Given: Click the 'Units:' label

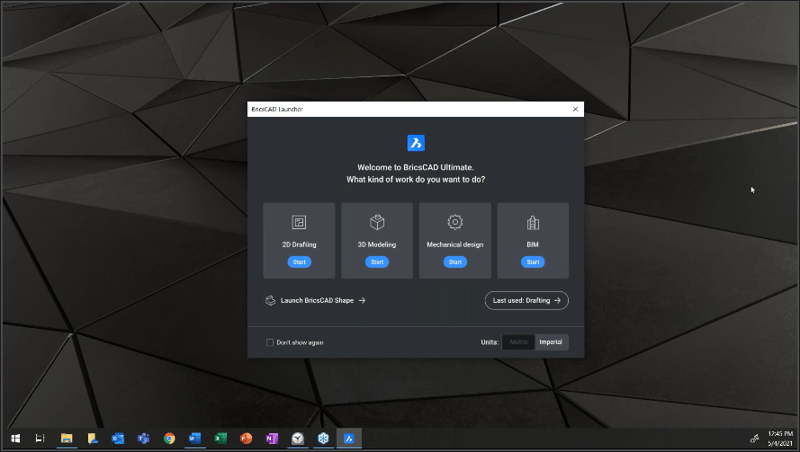Looking at the screenshot, I should (489, 342).
